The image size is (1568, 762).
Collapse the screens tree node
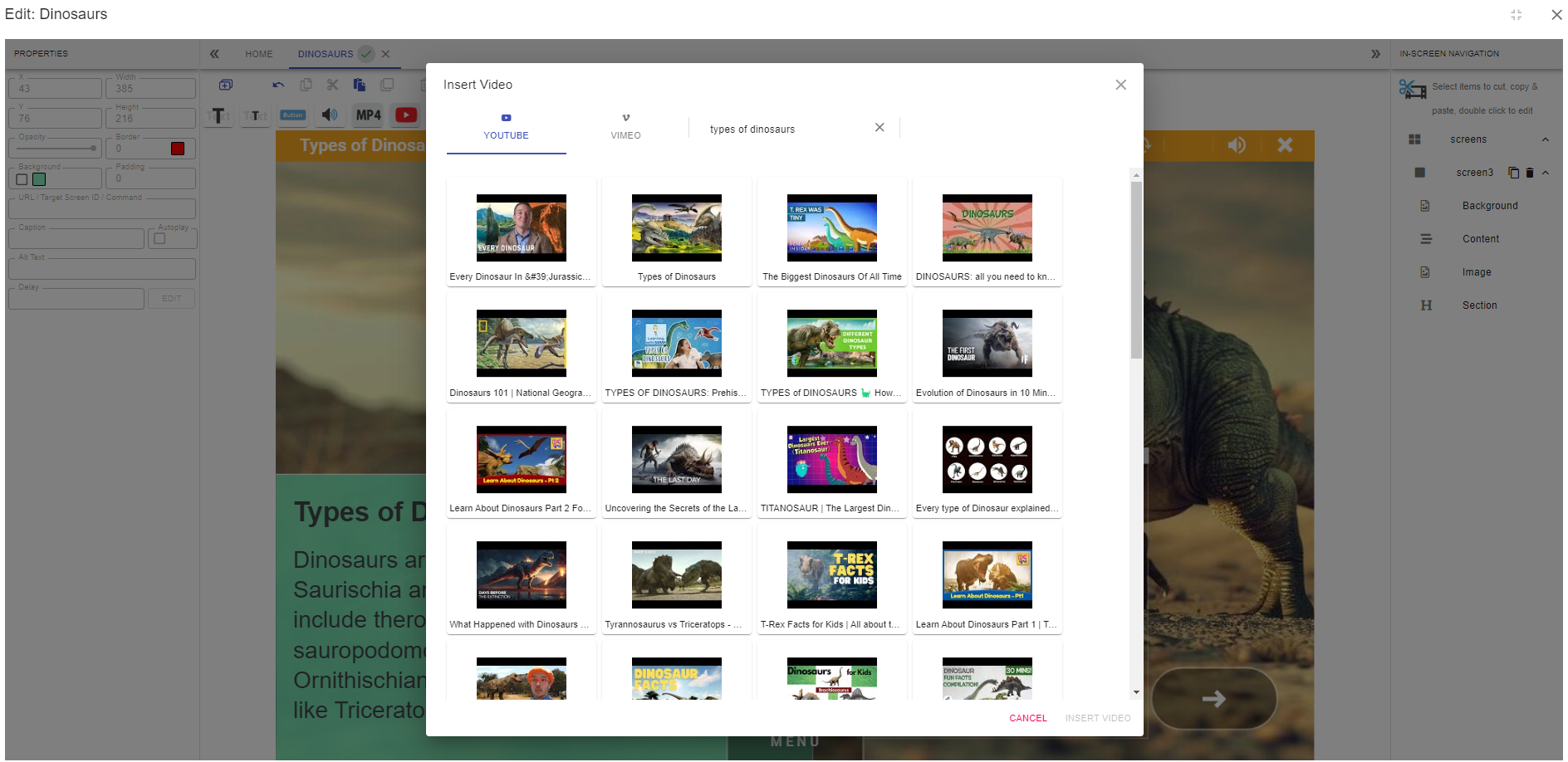pyautogui.click(x=1546, y=139)
